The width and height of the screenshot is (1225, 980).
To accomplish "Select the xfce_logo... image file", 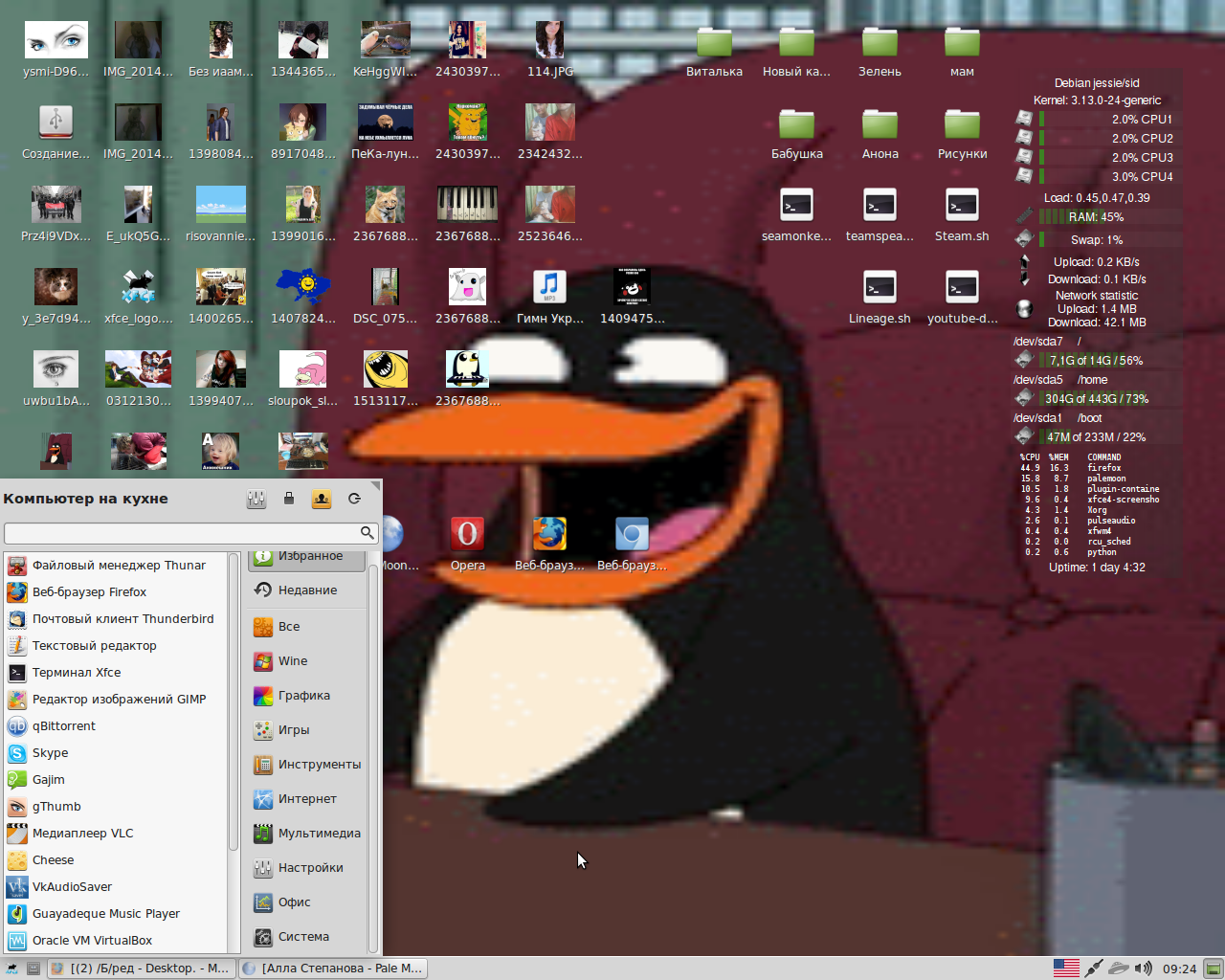I will click(x=138, y=298).
